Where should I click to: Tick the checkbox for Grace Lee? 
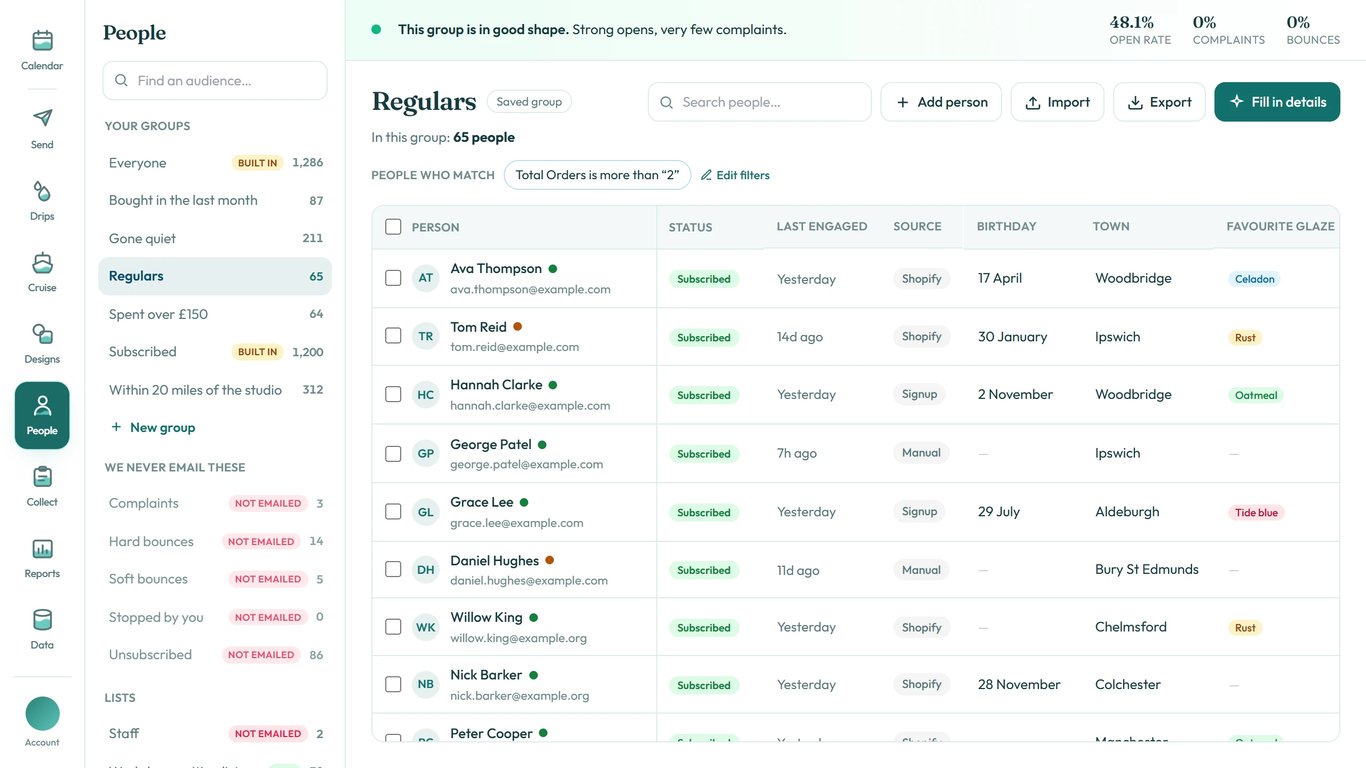pos(393,511)
